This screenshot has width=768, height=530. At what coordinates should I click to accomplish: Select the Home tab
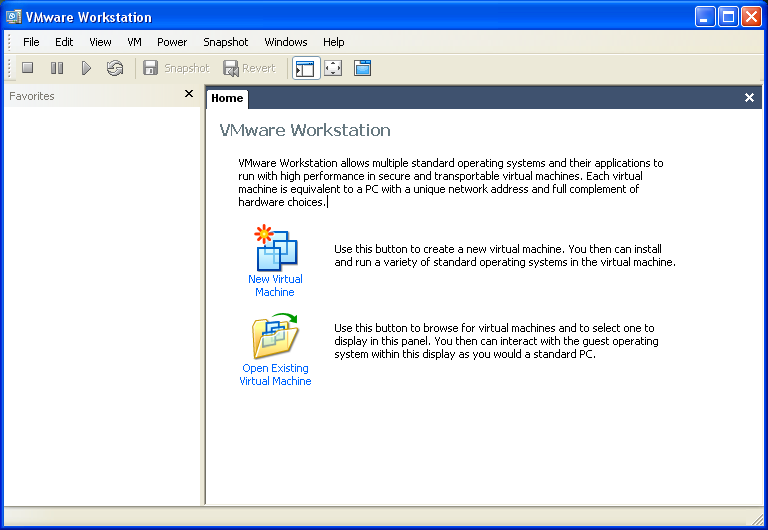227,98
